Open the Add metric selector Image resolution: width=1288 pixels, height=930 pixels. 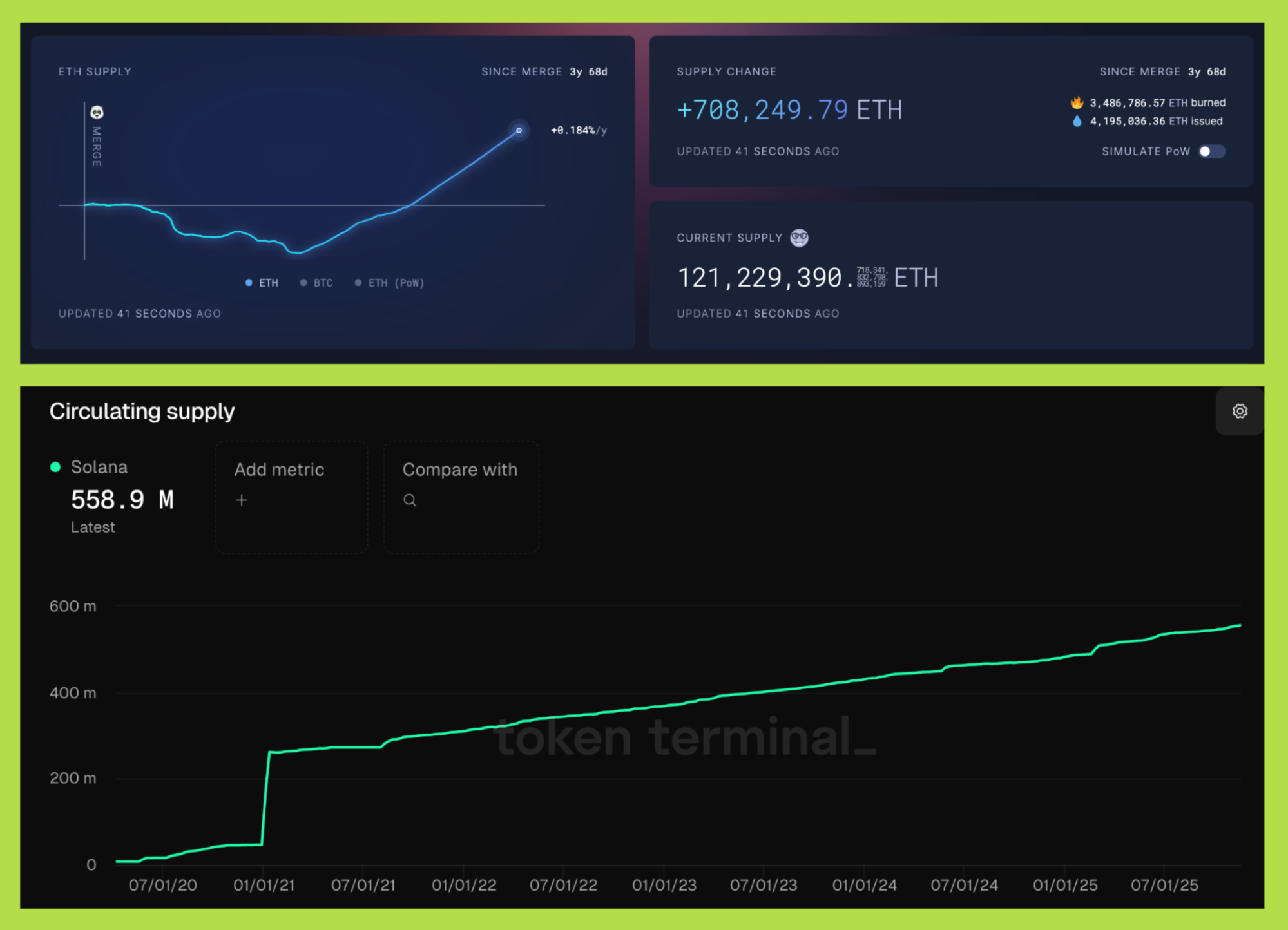(291, 497)
